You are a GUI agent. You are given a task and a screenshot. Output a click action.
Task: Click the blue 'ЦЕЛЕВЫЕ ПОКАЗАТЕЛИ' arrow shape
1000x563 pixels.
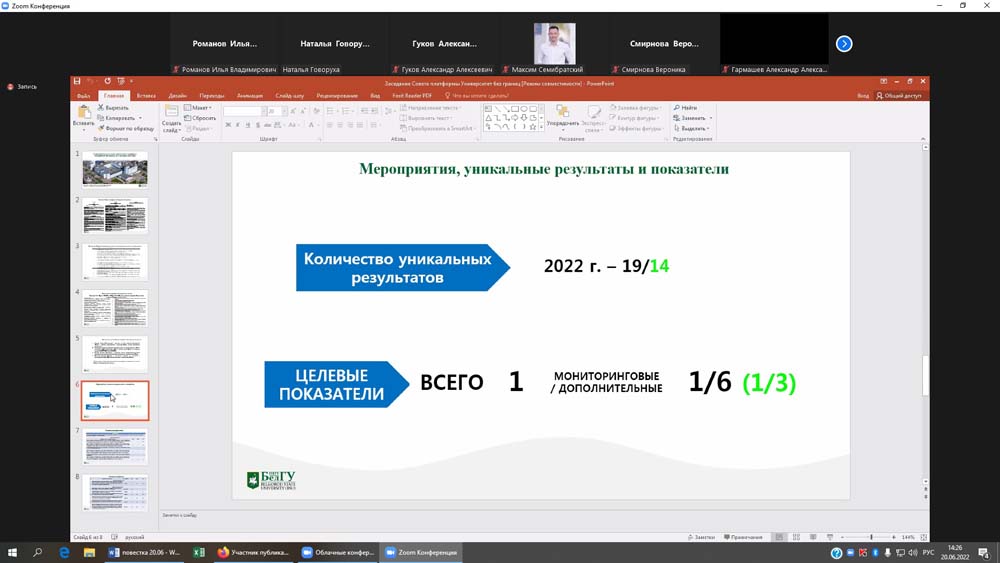(x=336, y=384)
